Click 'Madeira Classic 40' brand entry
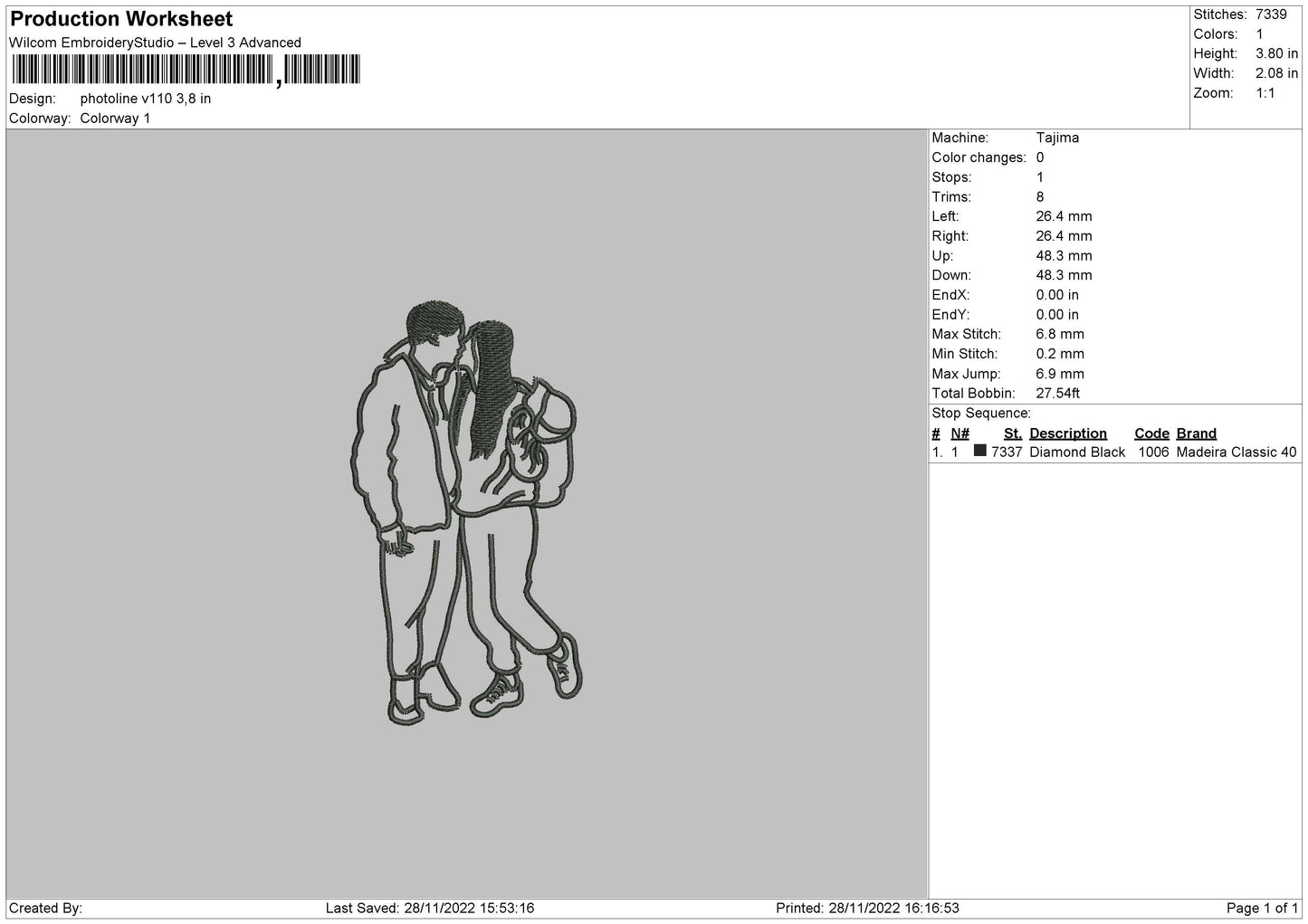The height and width of the screenshot is (924, 1308). [x=1236, y=452]
